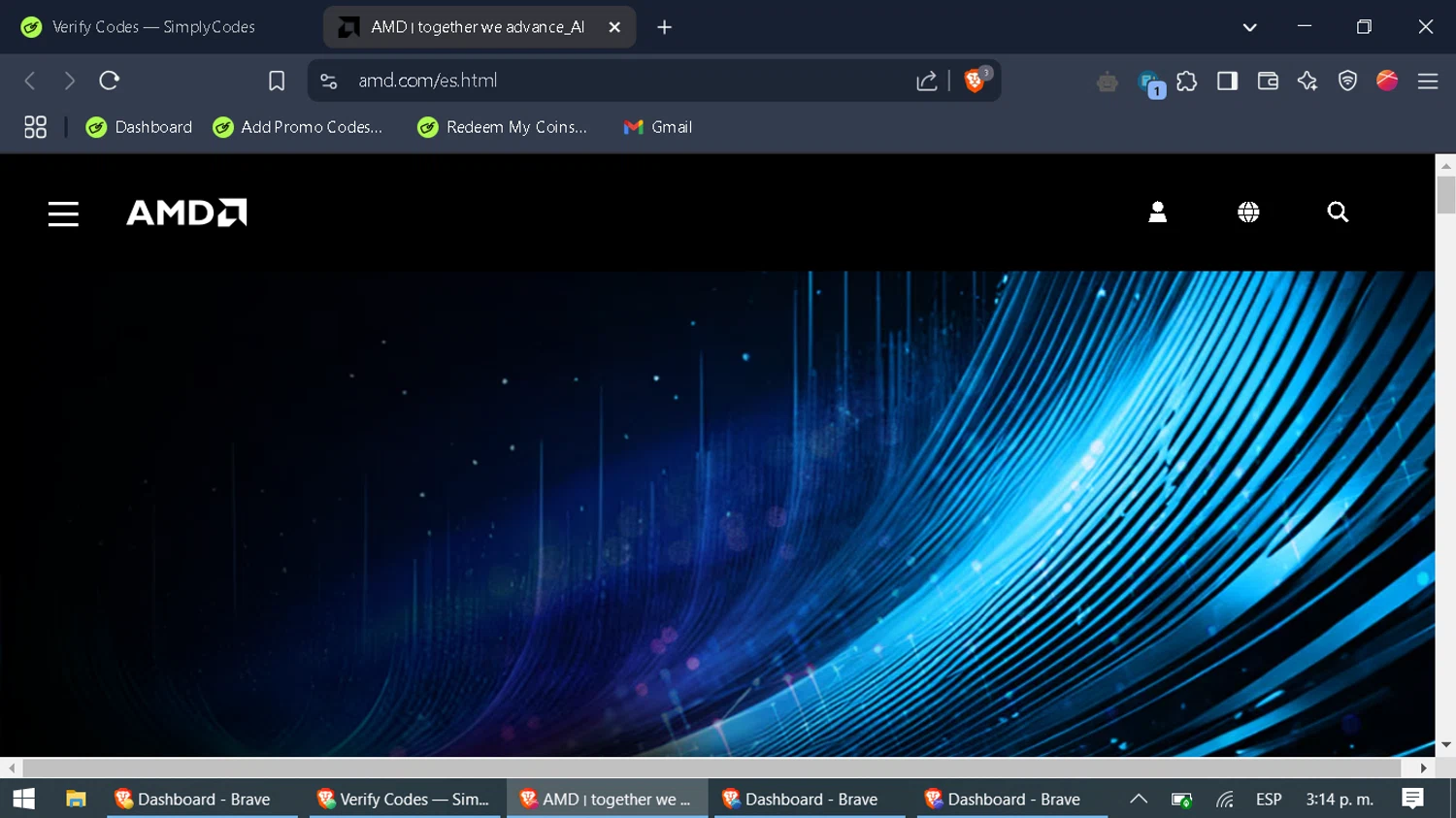Click the AMD hero banner image

(x=717, y=513)
